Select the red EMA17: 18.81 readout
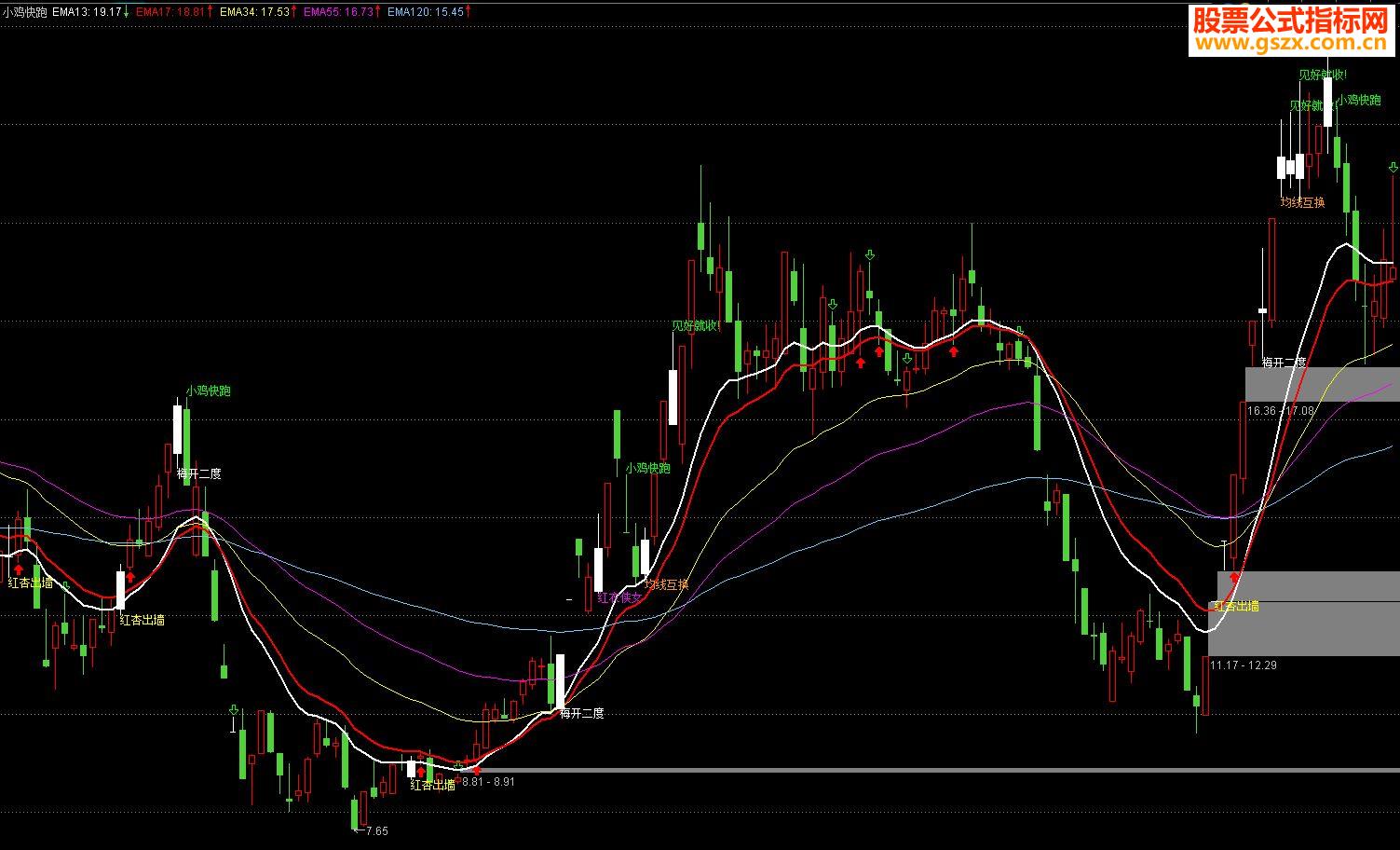 [170, 12]
